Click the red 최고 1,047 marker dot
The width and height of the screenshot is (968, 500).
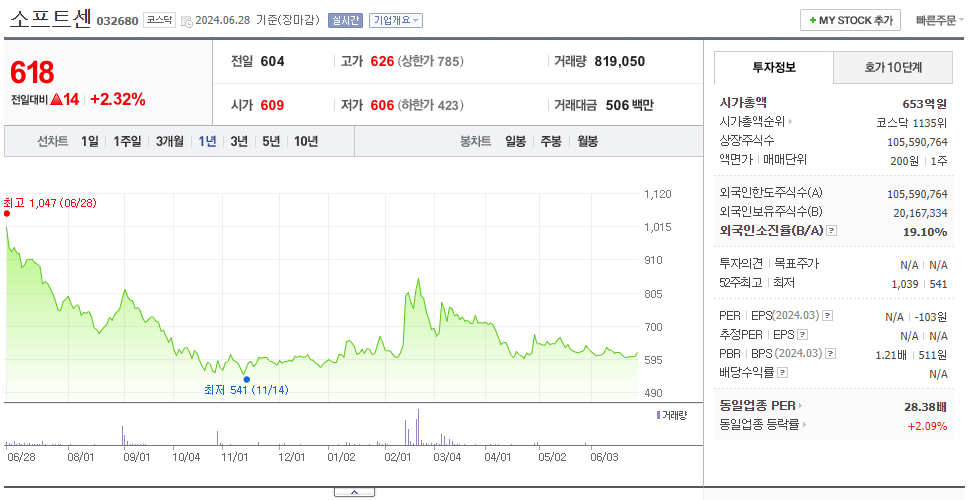click(x=7, y=214)
